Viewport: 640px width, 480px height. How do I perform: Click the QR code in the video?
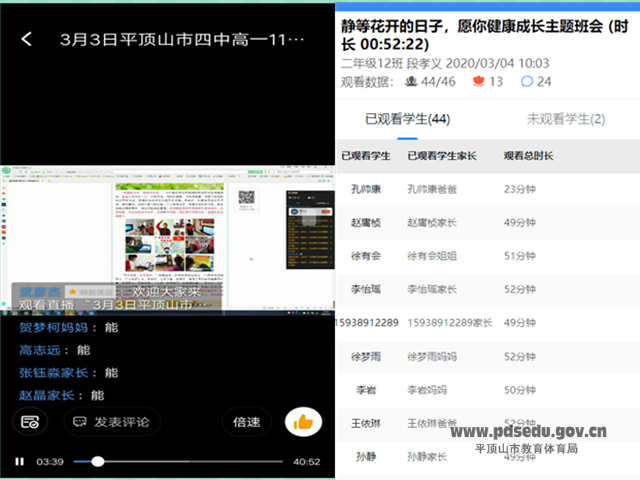[x=247, y=199]
